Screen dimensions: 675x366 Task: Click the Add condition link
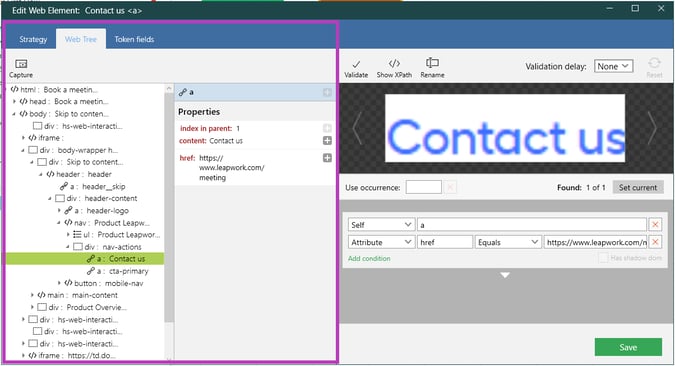coord(369,258)
